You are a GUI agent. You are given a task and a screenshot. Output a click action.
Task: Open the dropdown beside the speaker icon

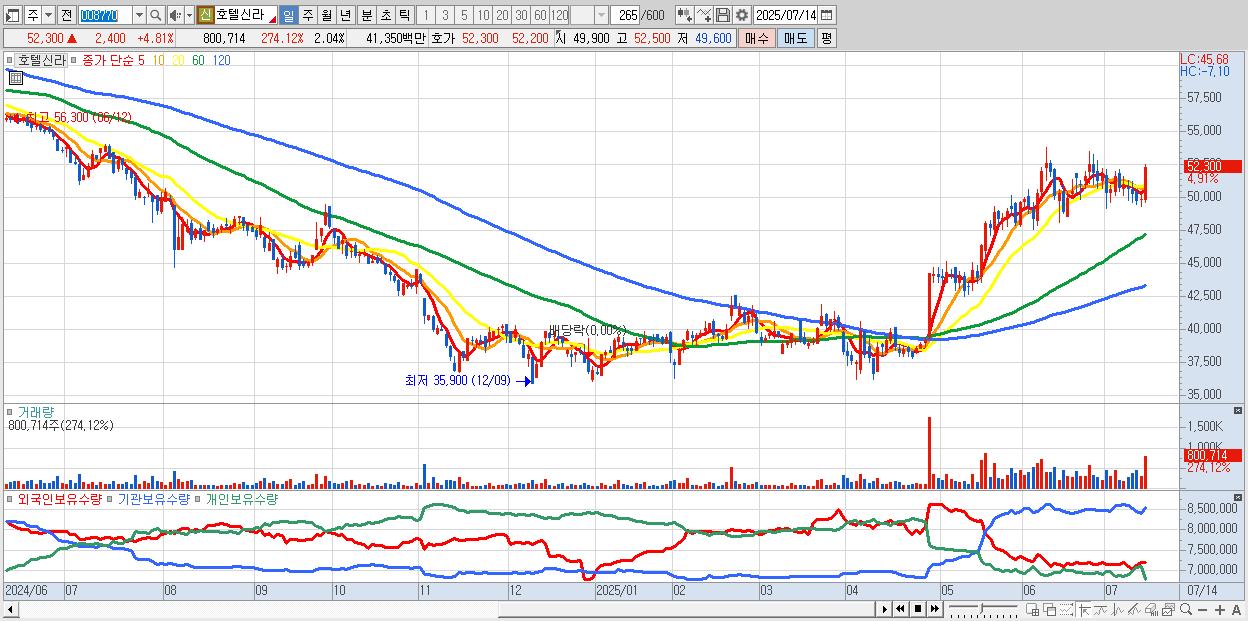coord(189,15)
